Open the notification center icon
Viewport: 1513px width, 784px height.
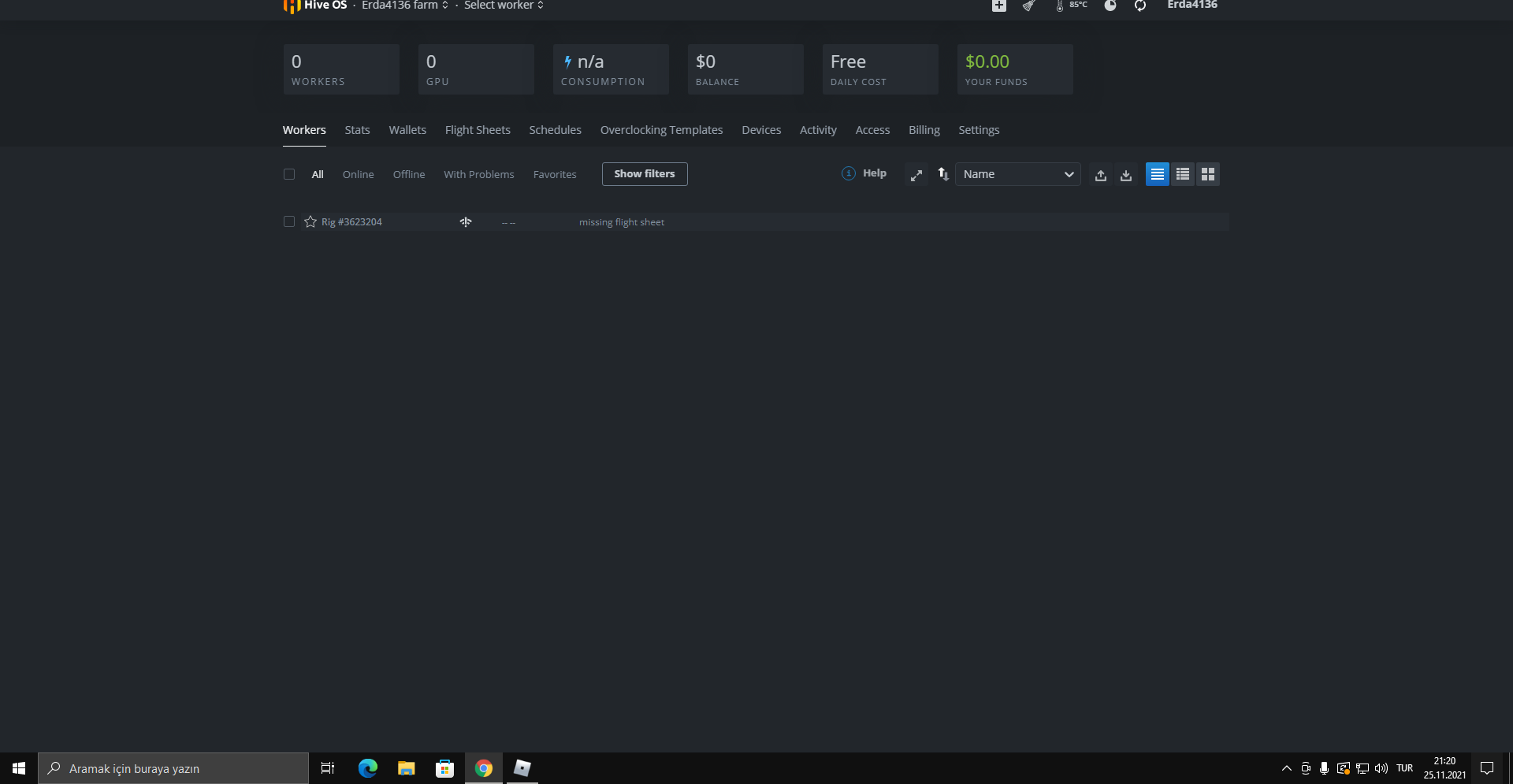tap(1487, 768)
